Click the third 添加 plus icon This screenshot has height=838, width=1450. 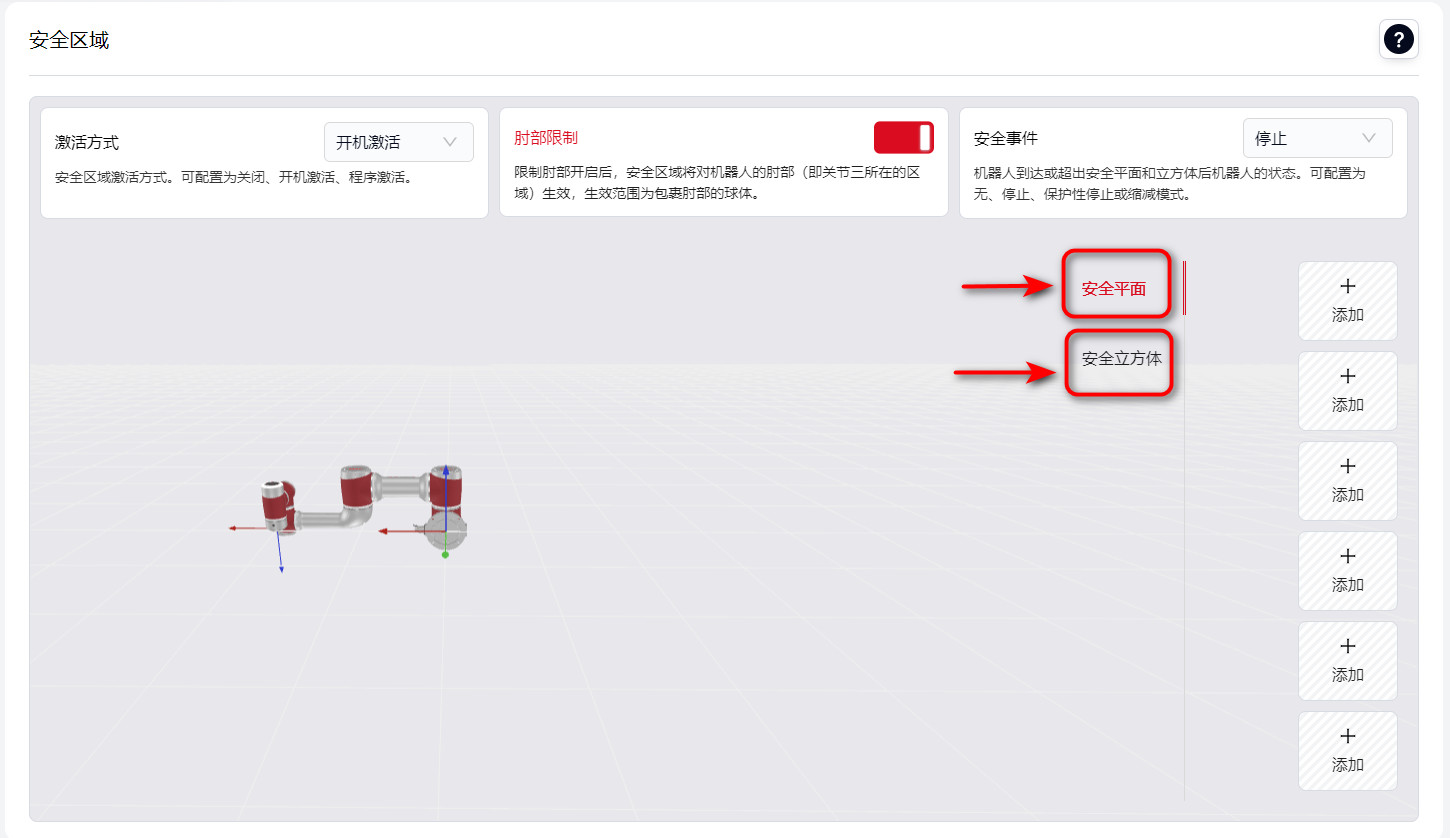pos(1347,467)
